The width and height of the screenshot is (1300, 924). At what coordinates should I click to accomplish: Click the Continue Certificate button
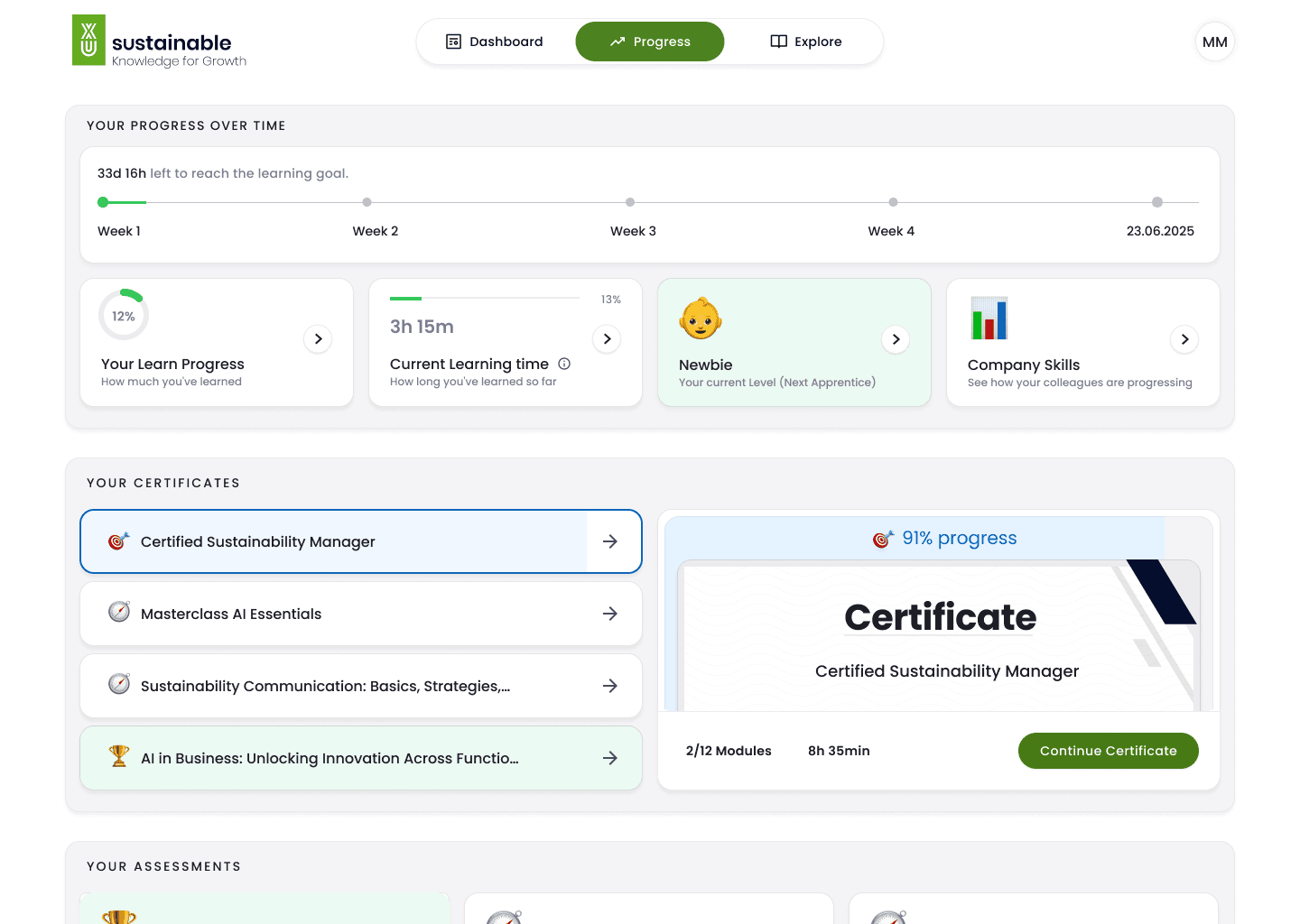(1108, 750)
